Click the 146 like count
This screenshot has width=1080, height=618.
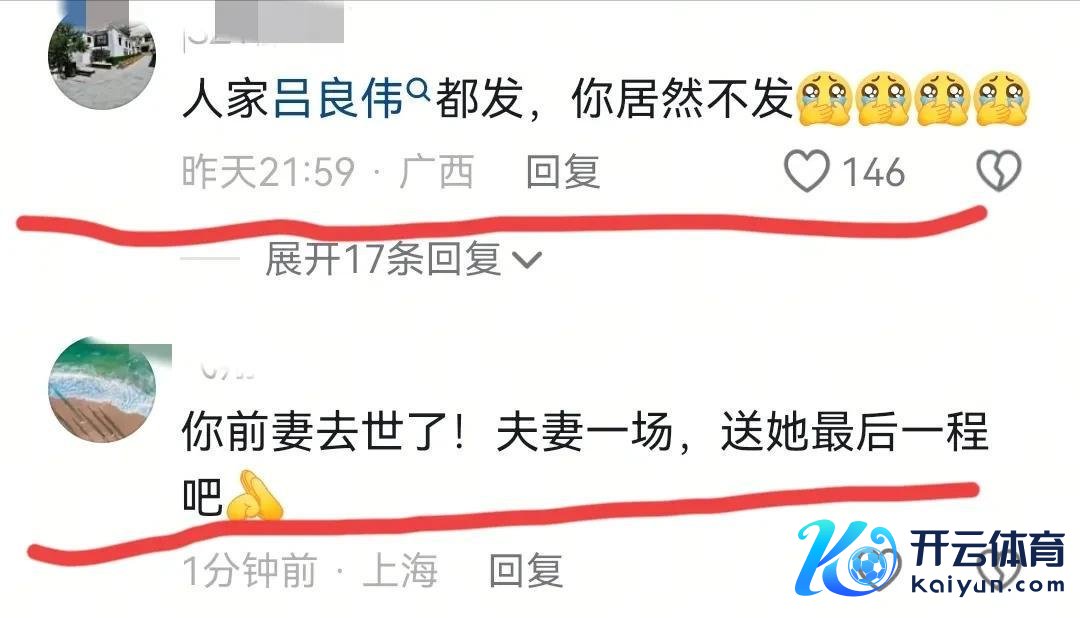point(873,172)
